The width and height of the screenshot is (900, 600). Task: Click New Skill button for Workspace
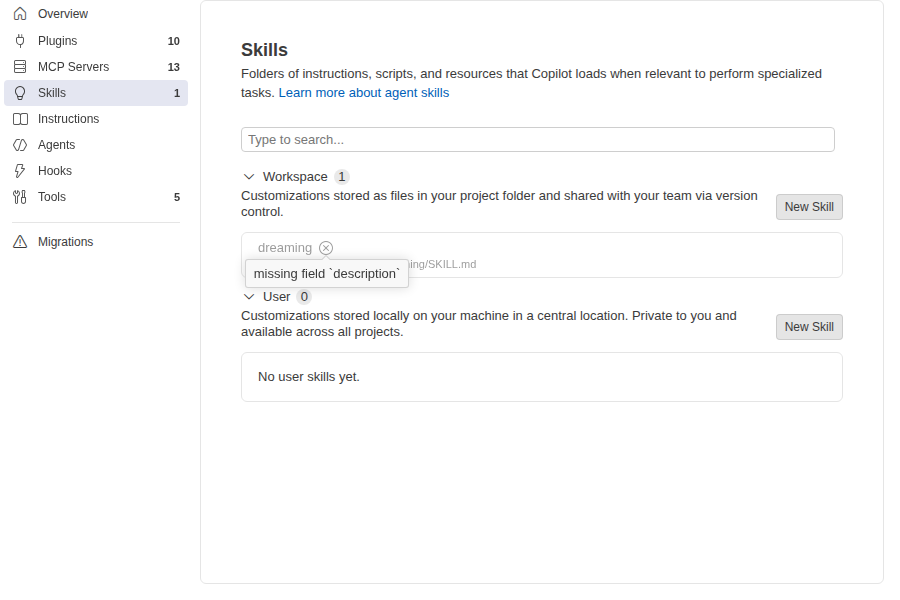tap(809, 207)
